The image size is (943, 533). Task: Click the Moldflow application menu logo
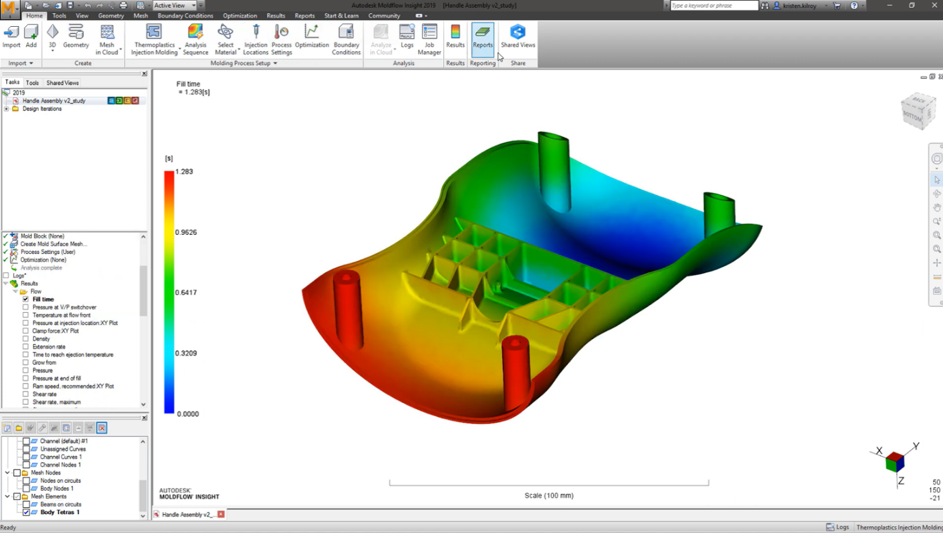coord(10,8)
